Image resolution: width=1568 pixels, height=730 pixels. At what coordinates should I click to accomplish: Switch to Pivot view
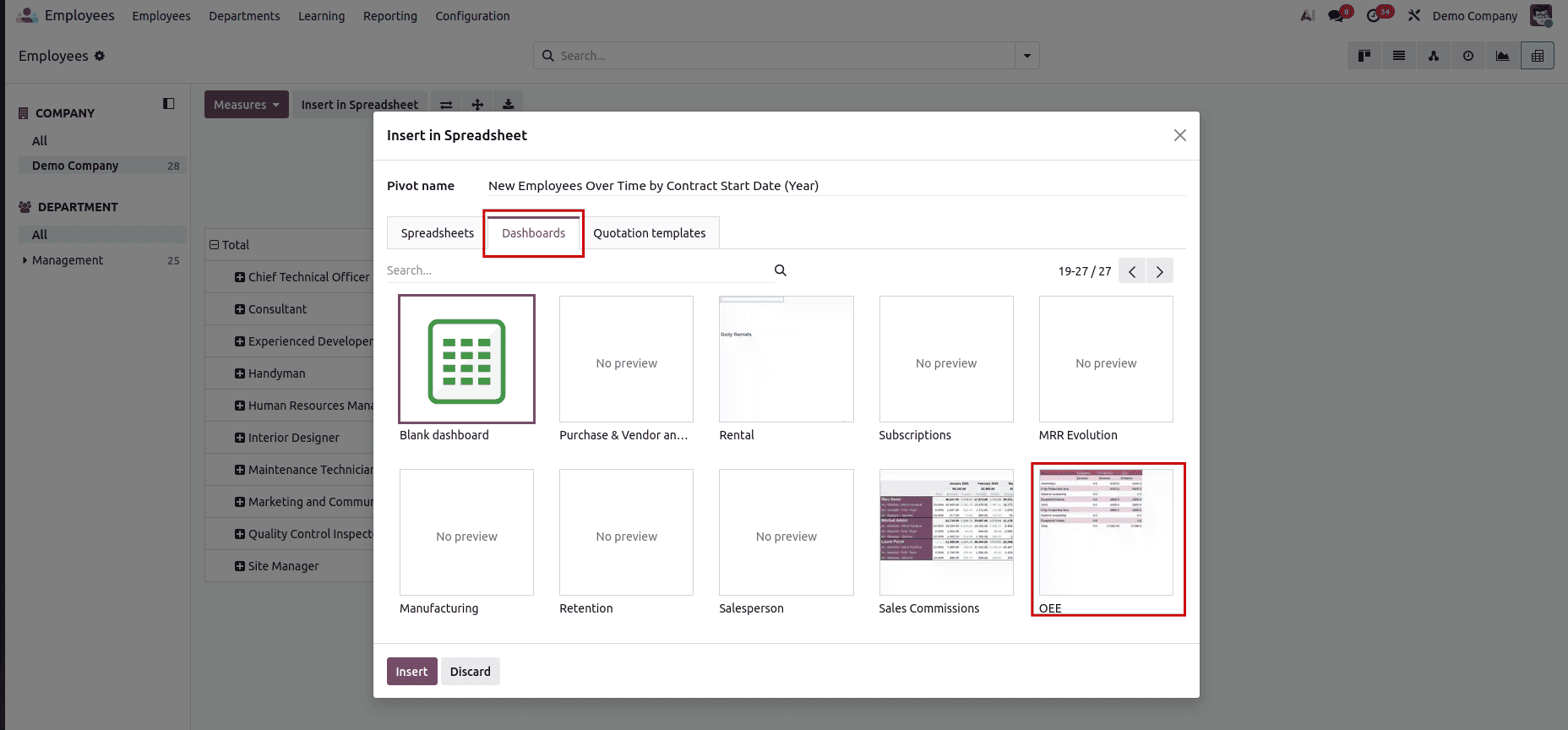click(1538, 56)
